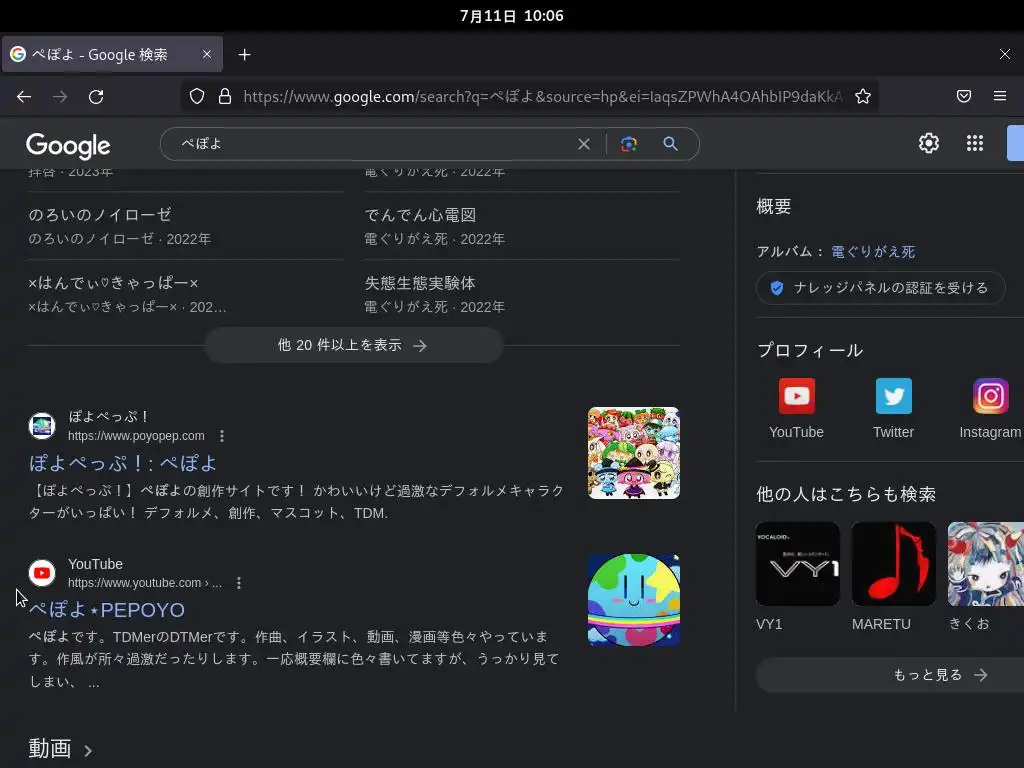Open the song 失態生態実験体
1024x768 pixels.
click(x=420, y=283)
